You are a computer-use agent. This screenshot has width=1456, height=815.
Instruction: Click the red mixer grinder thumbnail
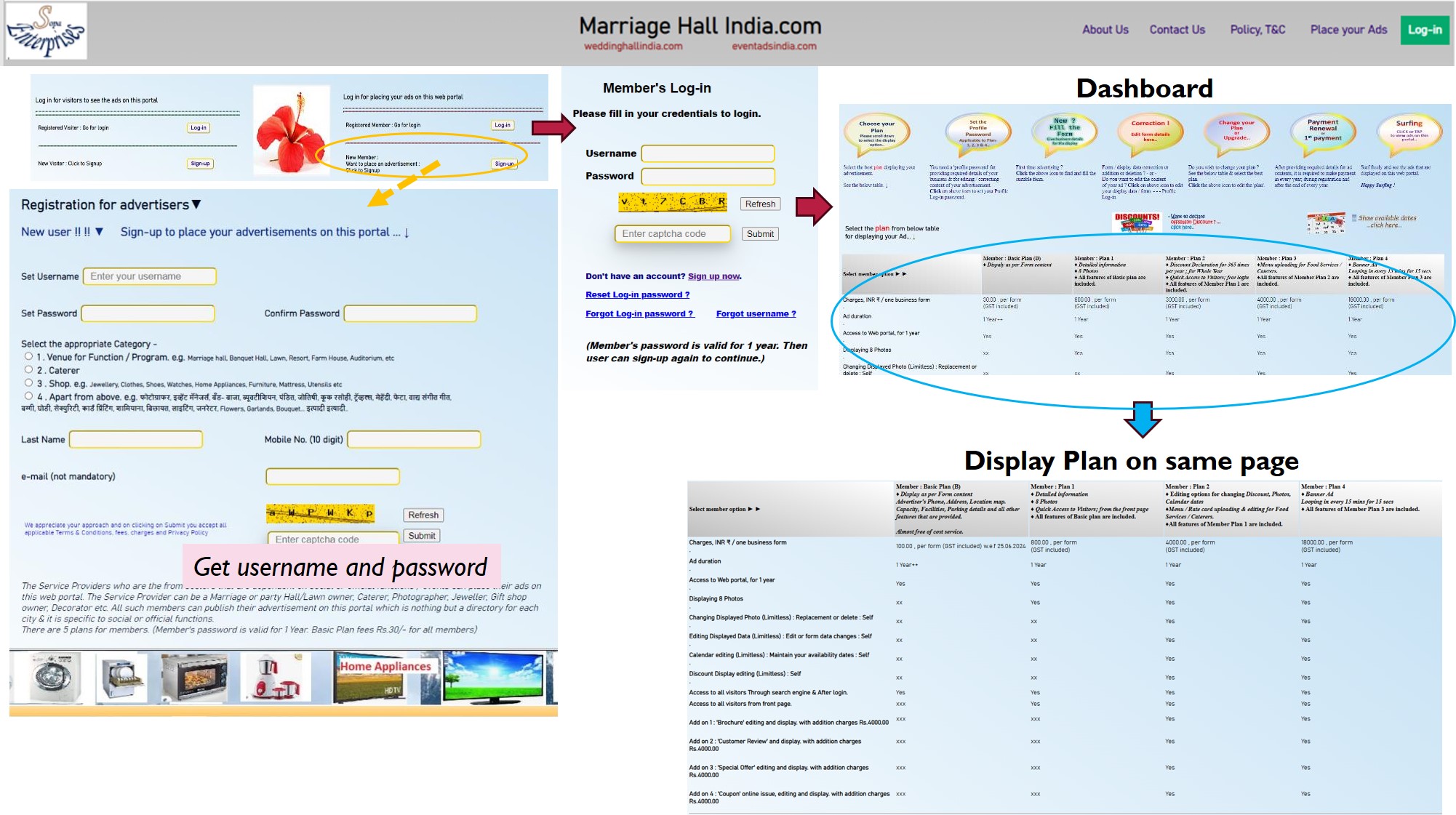pyautogui.click(x=276, y=678)
